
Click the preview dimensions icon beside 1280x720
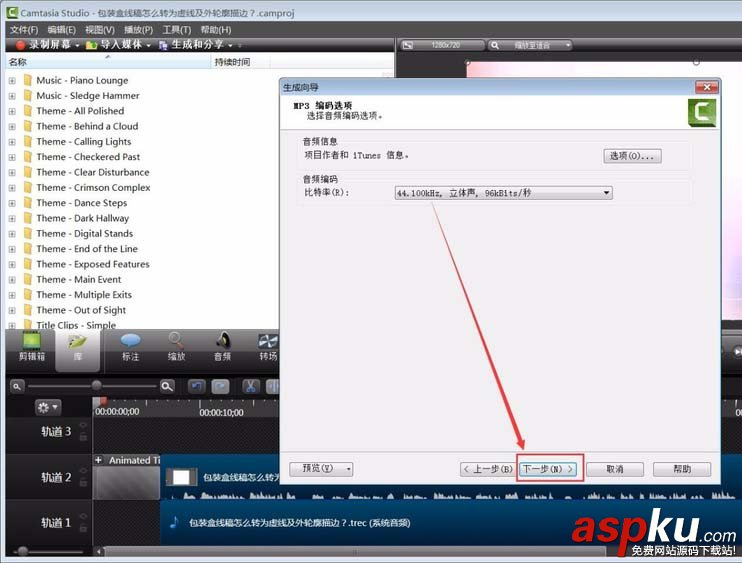(407, 45)
